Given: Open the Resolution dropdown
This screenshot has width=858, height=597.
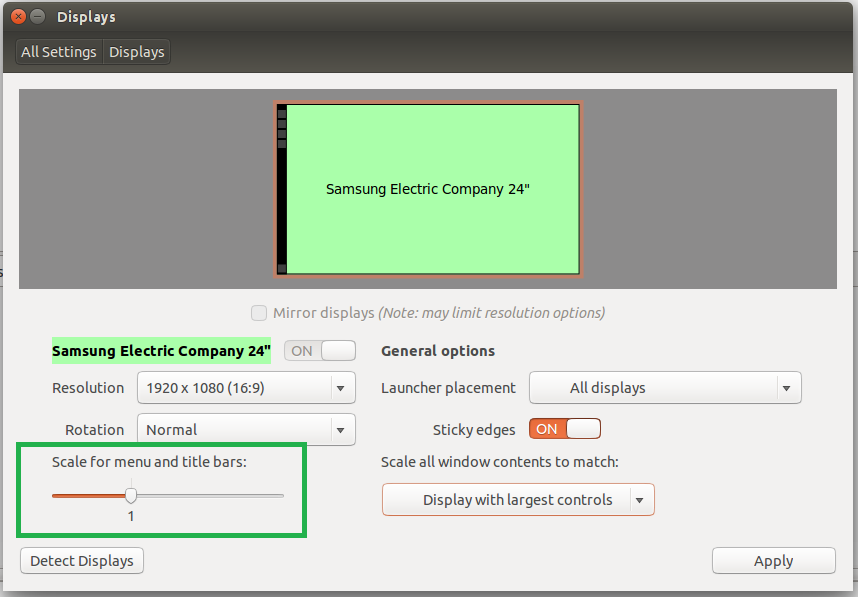Looking at the screenshot, I should [246, 388].
